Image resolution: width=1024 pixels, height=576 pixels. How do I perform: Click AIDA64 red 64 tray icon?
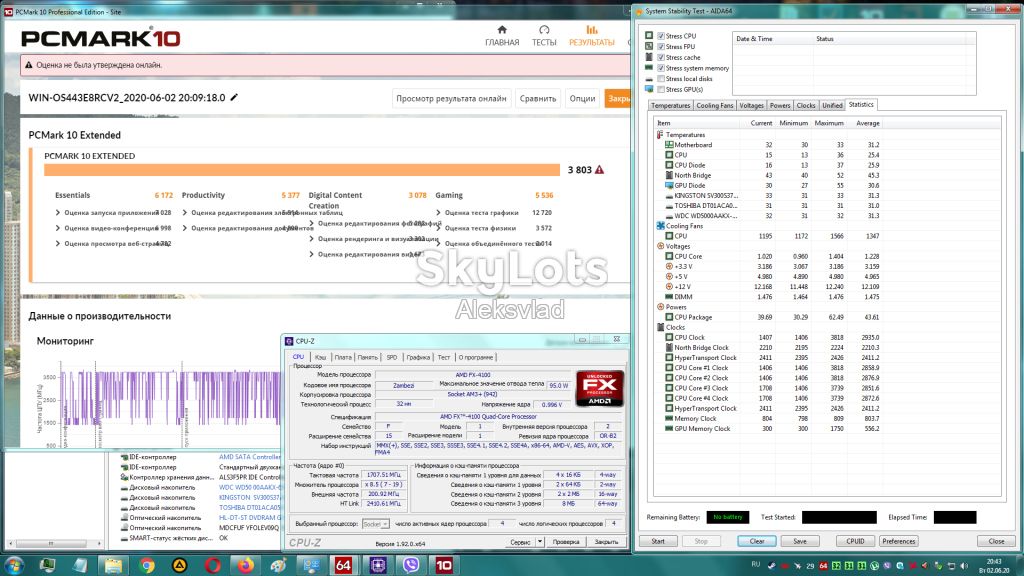824,566
